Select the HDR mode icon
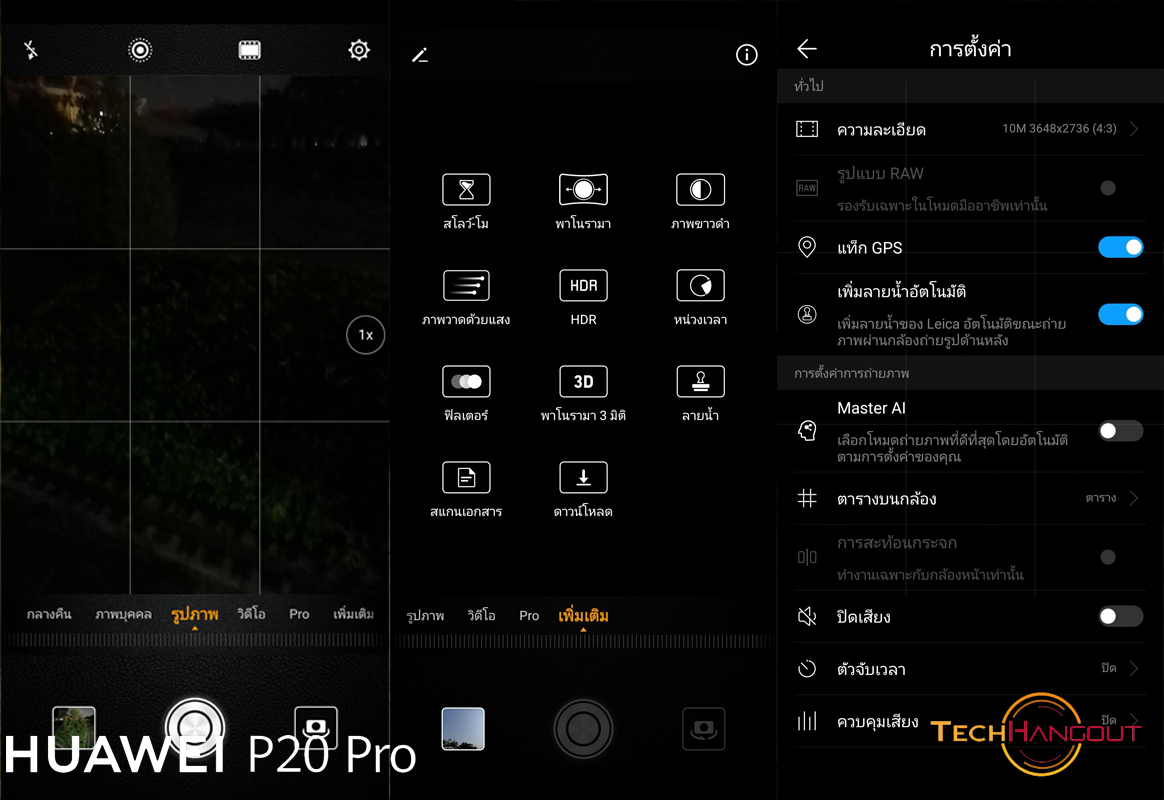 pyautogui.click(x=583, y=286)
